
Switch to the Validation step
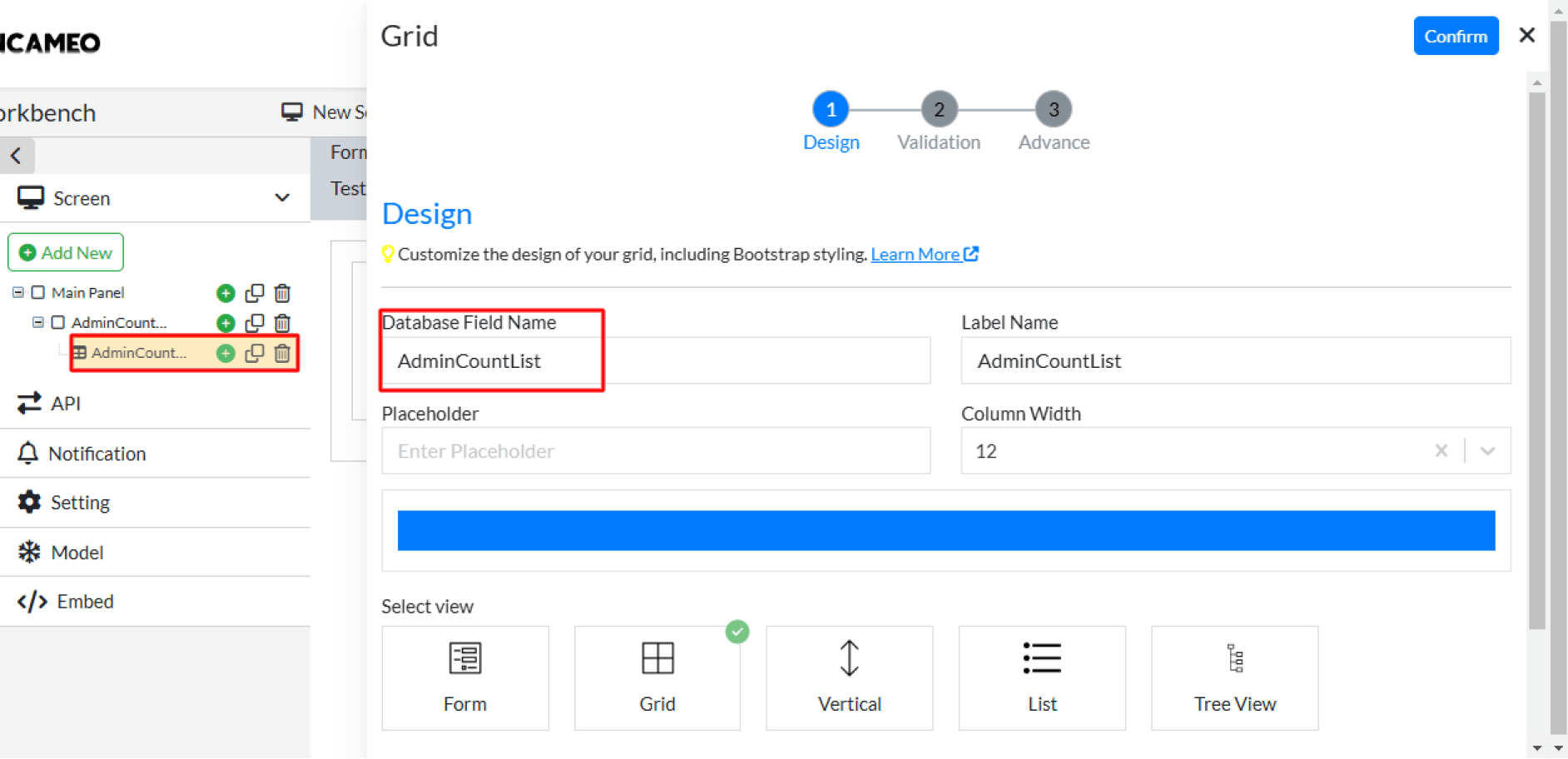click(x=939, y=109)
